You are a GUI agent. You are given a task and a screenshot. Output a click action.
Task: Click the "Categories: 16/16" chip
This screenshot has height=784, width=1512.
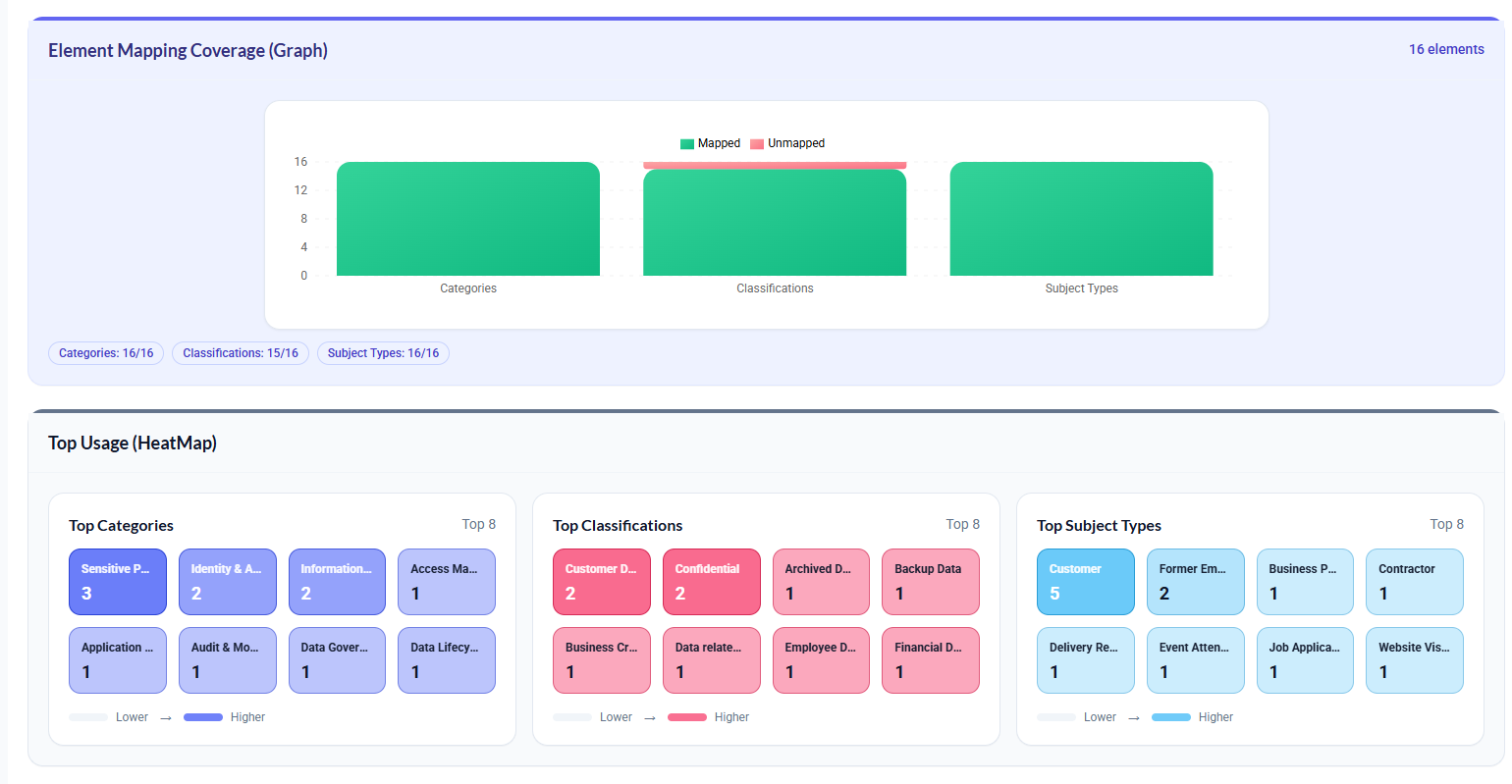[x=105, y=352]
